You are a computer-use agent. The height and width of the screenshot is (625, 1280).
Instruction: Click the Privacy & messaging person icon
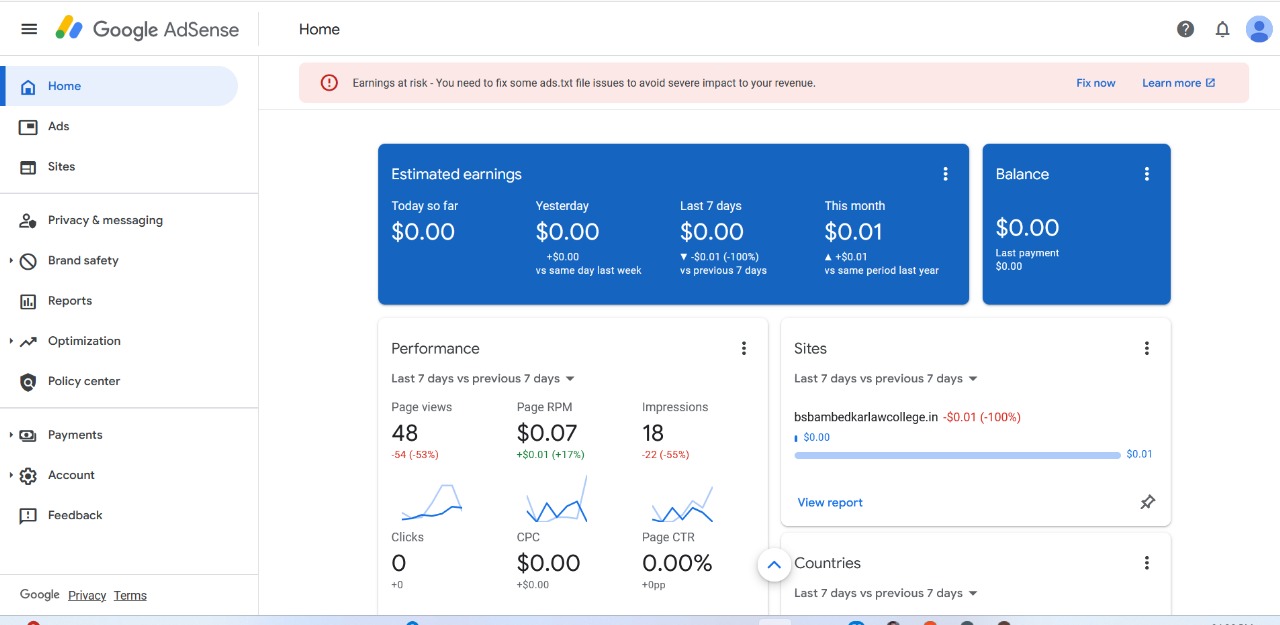pos(28,220)
